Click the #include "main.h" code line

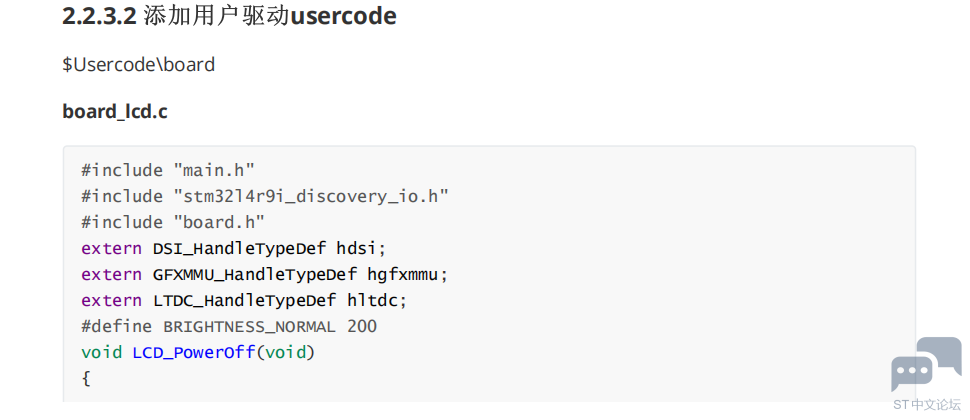coord(168,170)
